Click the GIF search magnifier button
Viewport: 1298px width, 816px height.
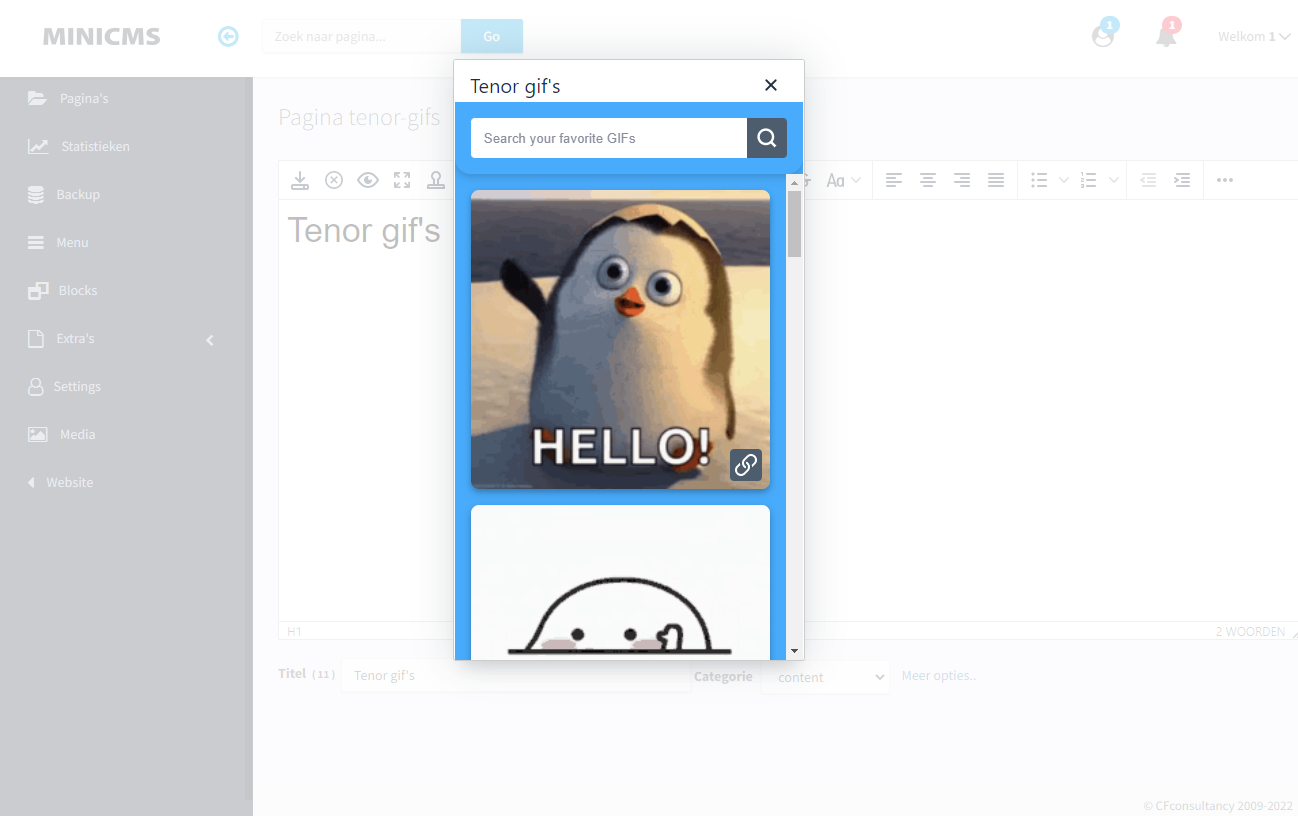[767, 138]
